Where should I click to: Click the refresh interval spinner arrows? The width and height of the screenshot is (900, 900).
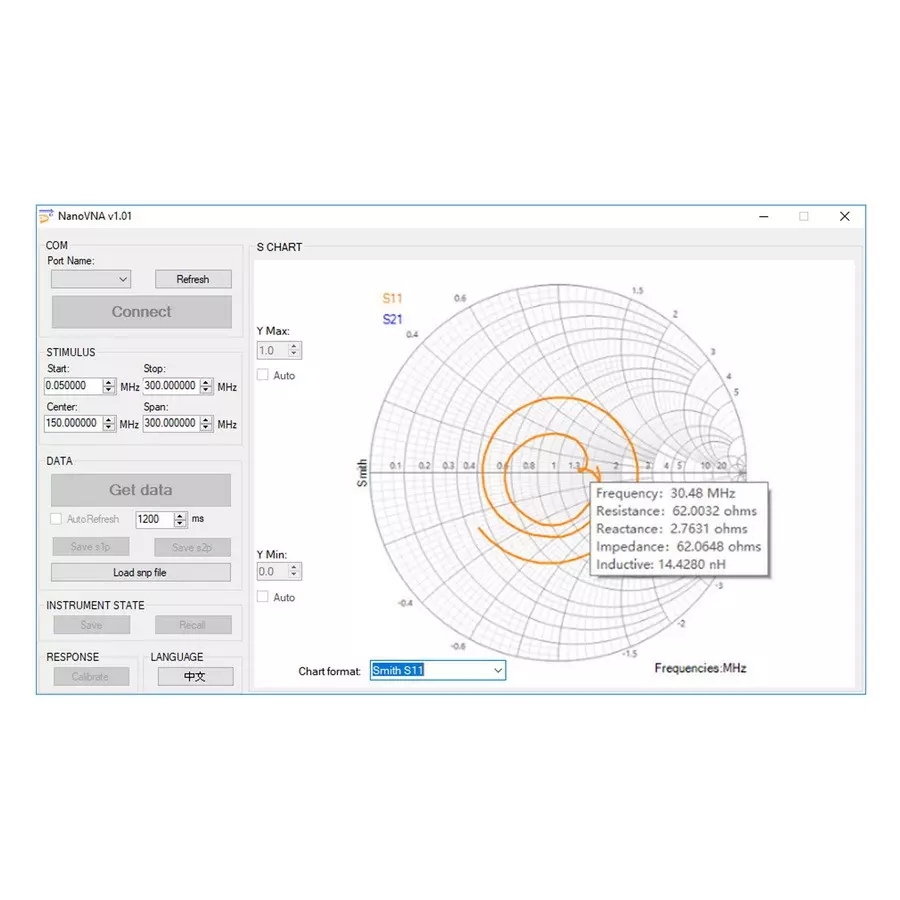(x=180, y=519)
